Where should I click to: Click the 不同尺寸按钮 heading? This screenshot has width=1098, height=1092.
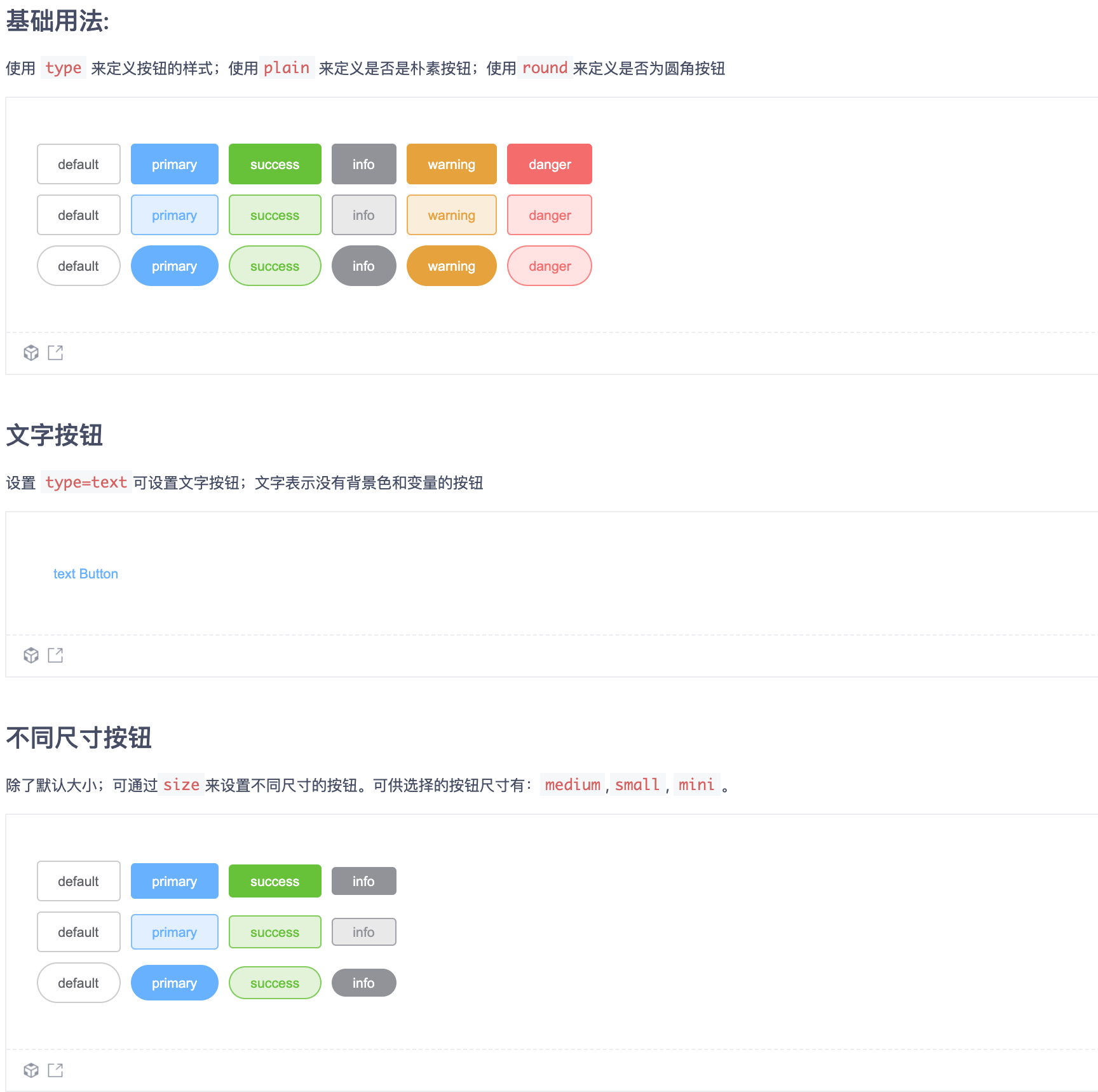[79, 738]
